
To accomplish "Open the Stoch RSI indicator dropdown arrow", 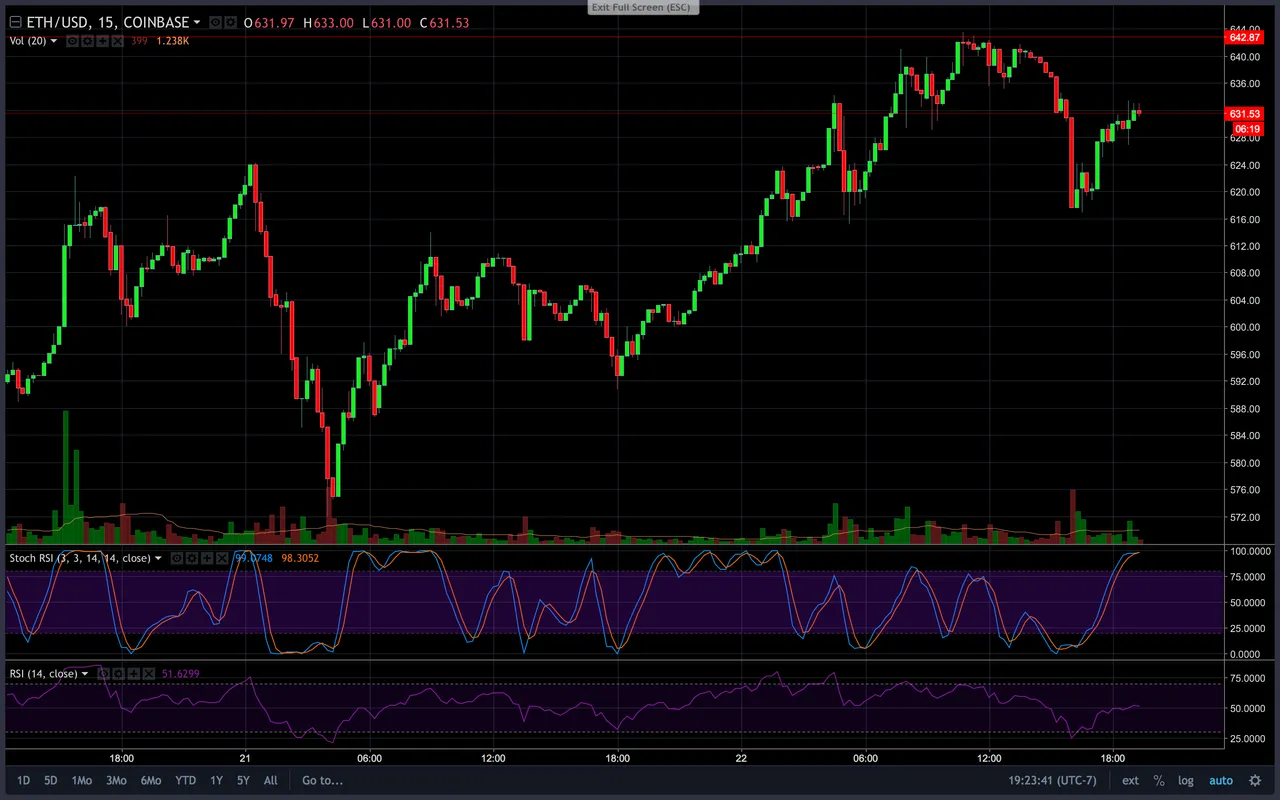I will coord(158,558).
